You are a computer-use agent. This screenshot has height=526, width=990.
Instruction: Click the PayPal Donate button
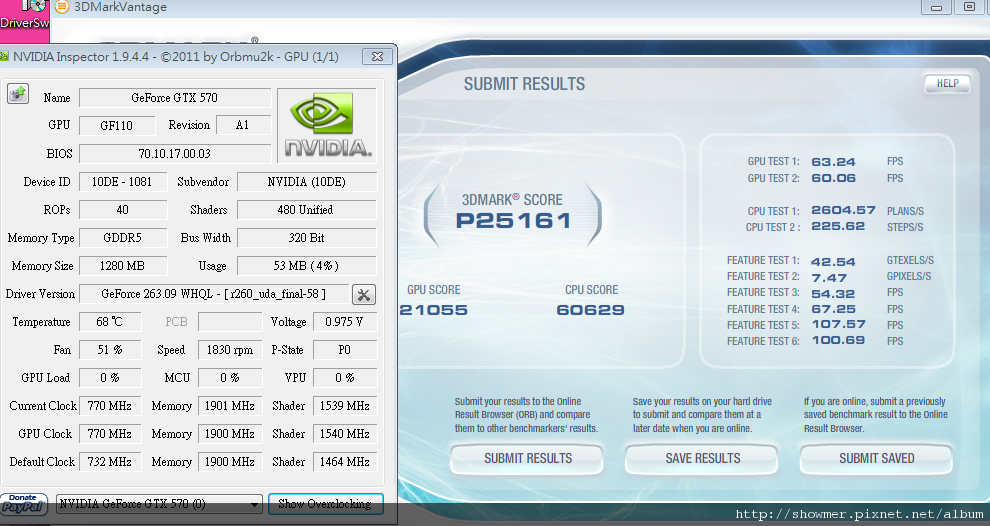tap(23, 504)
